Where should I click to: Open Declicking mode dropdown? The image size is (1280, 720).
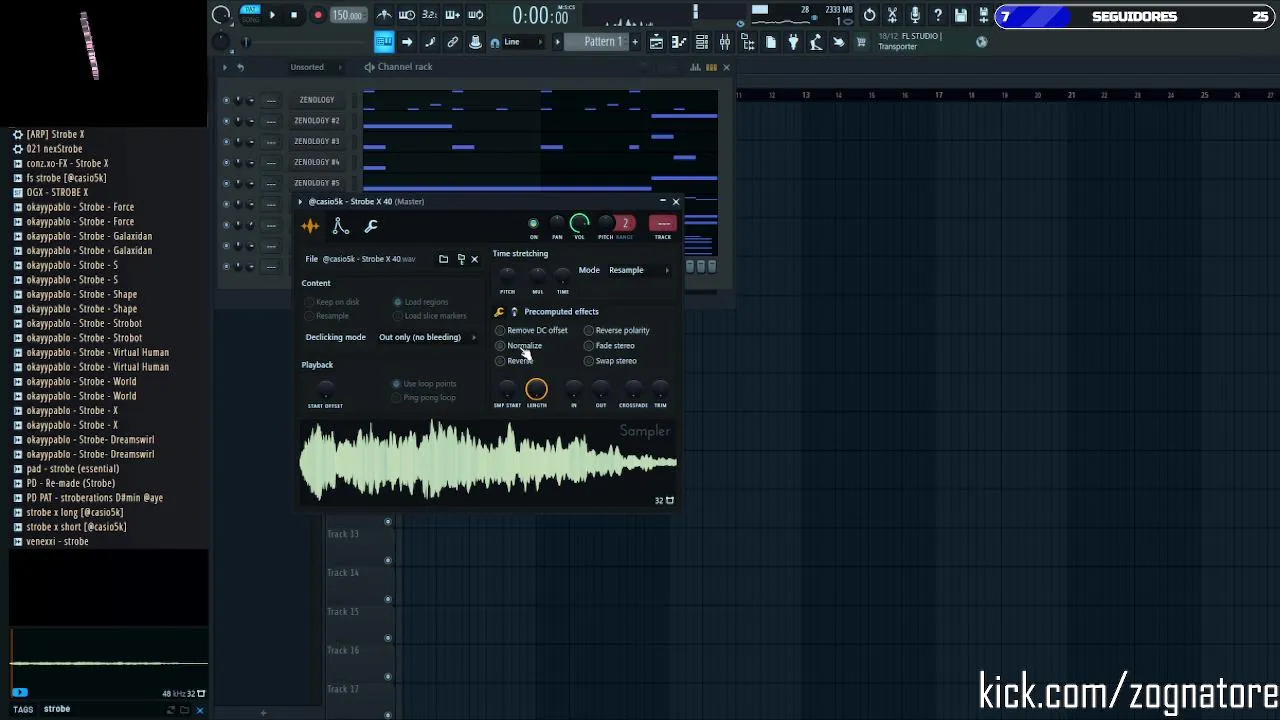(427, 337)
